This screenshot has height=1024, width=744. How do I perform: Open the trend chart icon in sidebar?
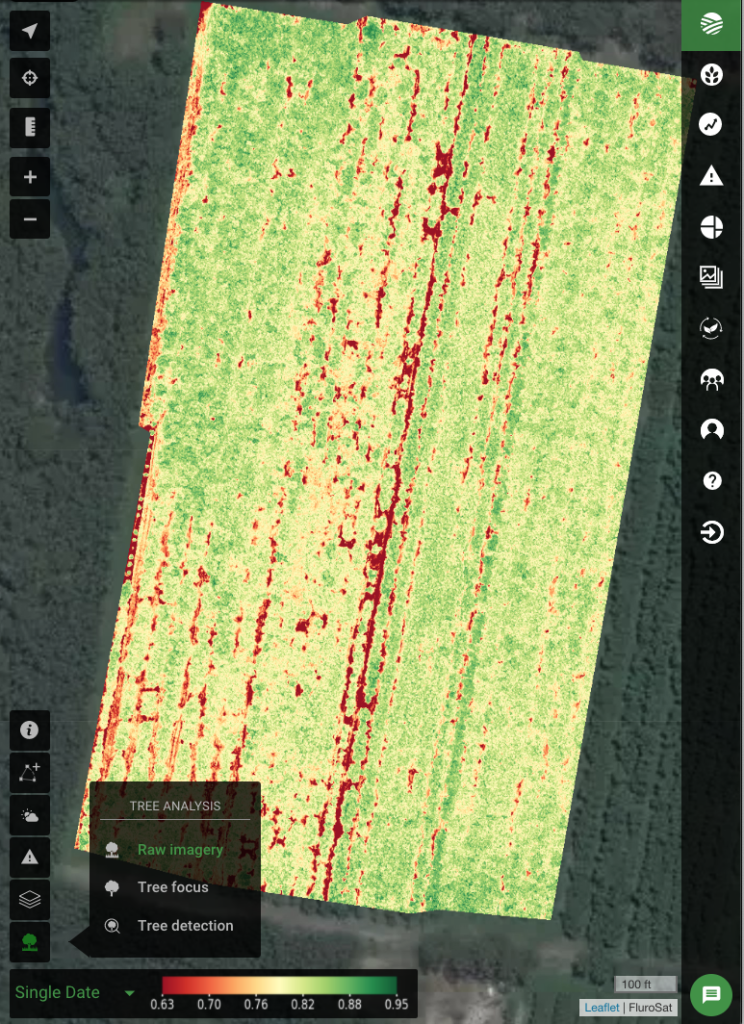pyautogui.click(x=711, y=124)
